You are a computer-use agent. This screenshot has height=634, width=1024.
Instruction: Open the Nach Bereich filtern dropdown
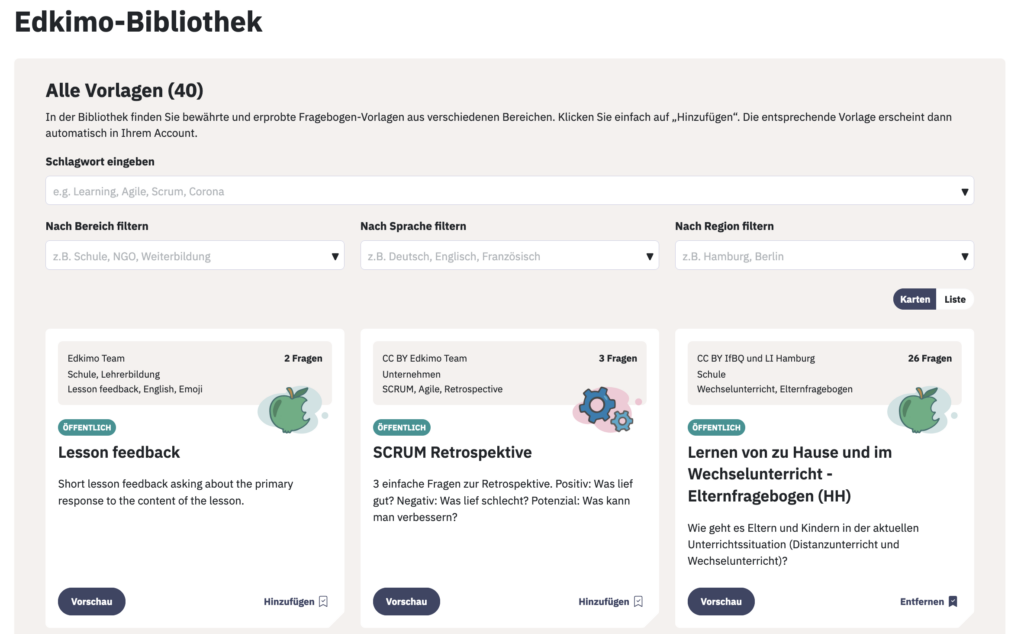pos(195,256)
